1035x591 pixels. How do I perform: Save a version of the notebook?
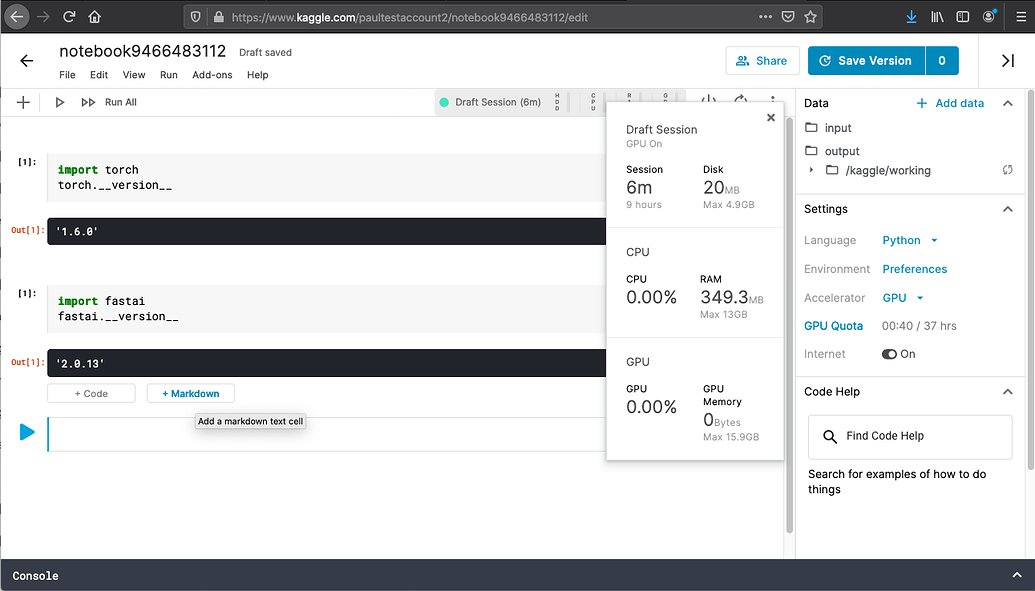point(866,61)
